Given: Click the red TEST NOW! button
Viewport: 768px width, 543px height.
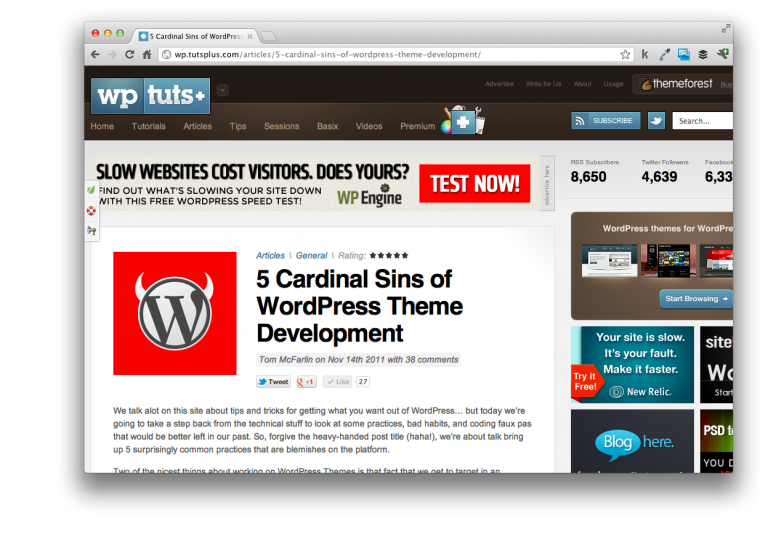Looking at the screenshot, I should tap(475, 184).
